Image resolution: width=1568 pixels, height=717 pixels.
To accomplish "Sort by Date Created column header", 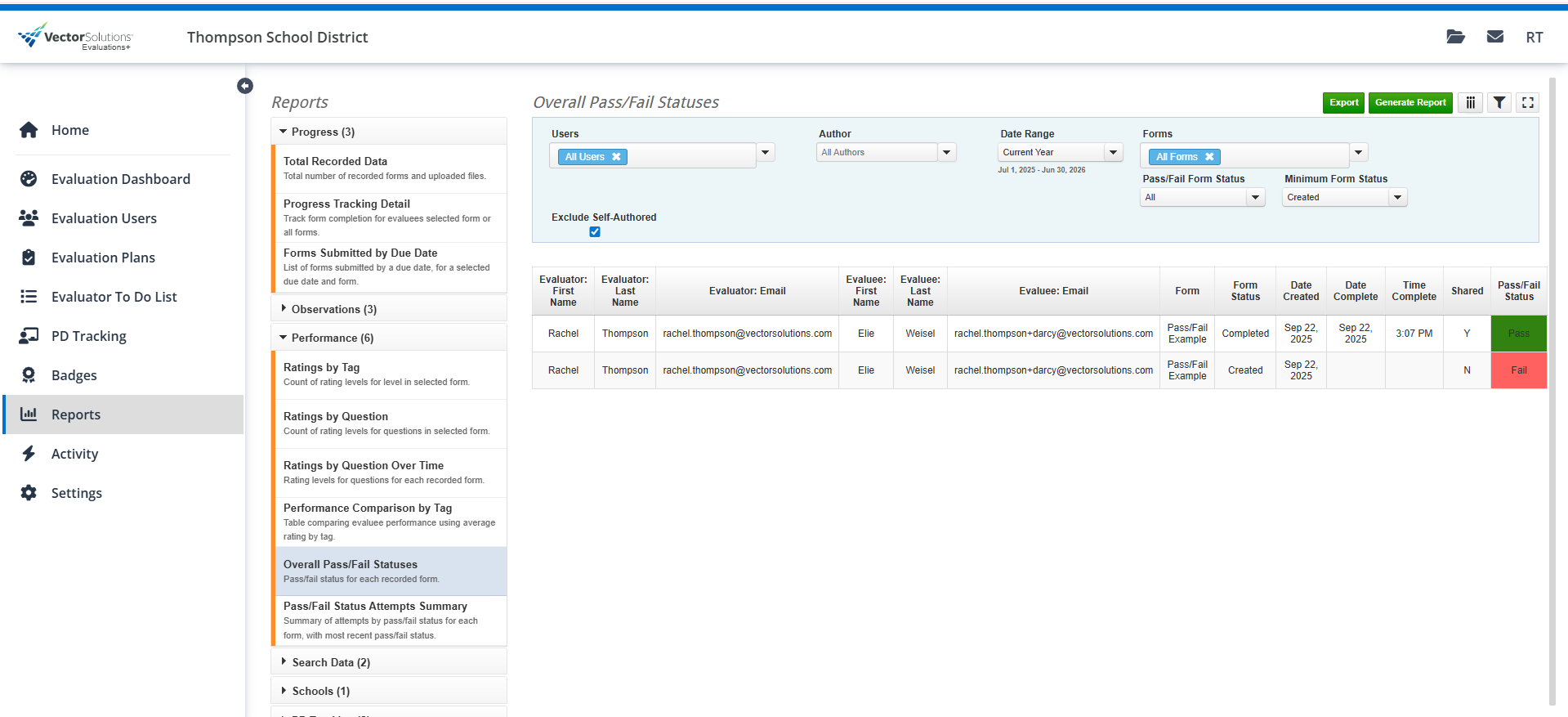I will (x=1301, y=291).
